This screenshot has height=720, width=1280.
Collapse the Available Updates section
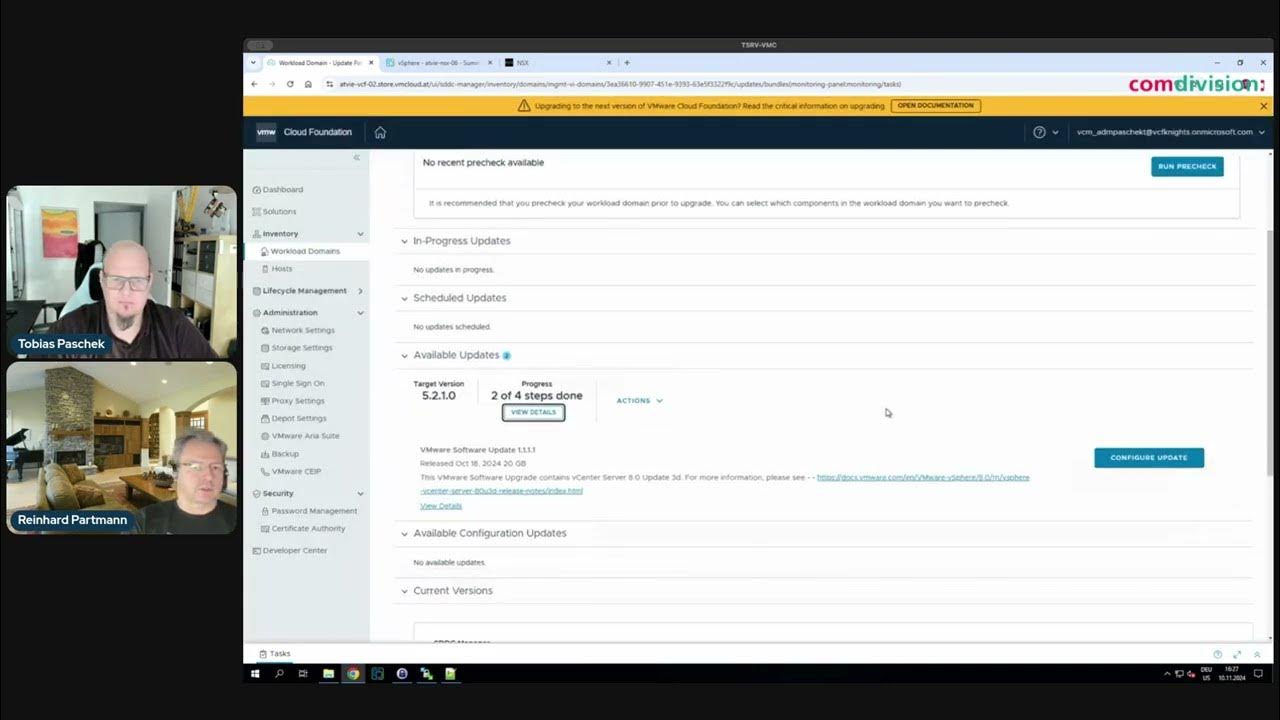click(404, 355)
